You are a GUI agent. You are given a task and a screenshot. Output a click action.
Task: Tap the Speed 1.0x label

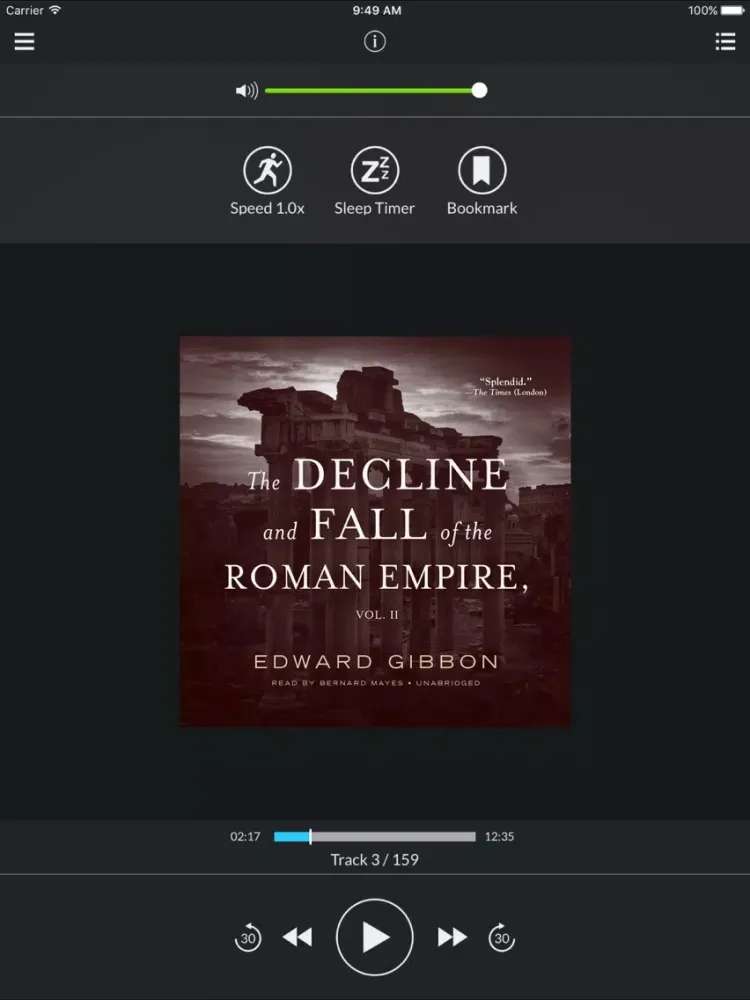coord(267,209)
